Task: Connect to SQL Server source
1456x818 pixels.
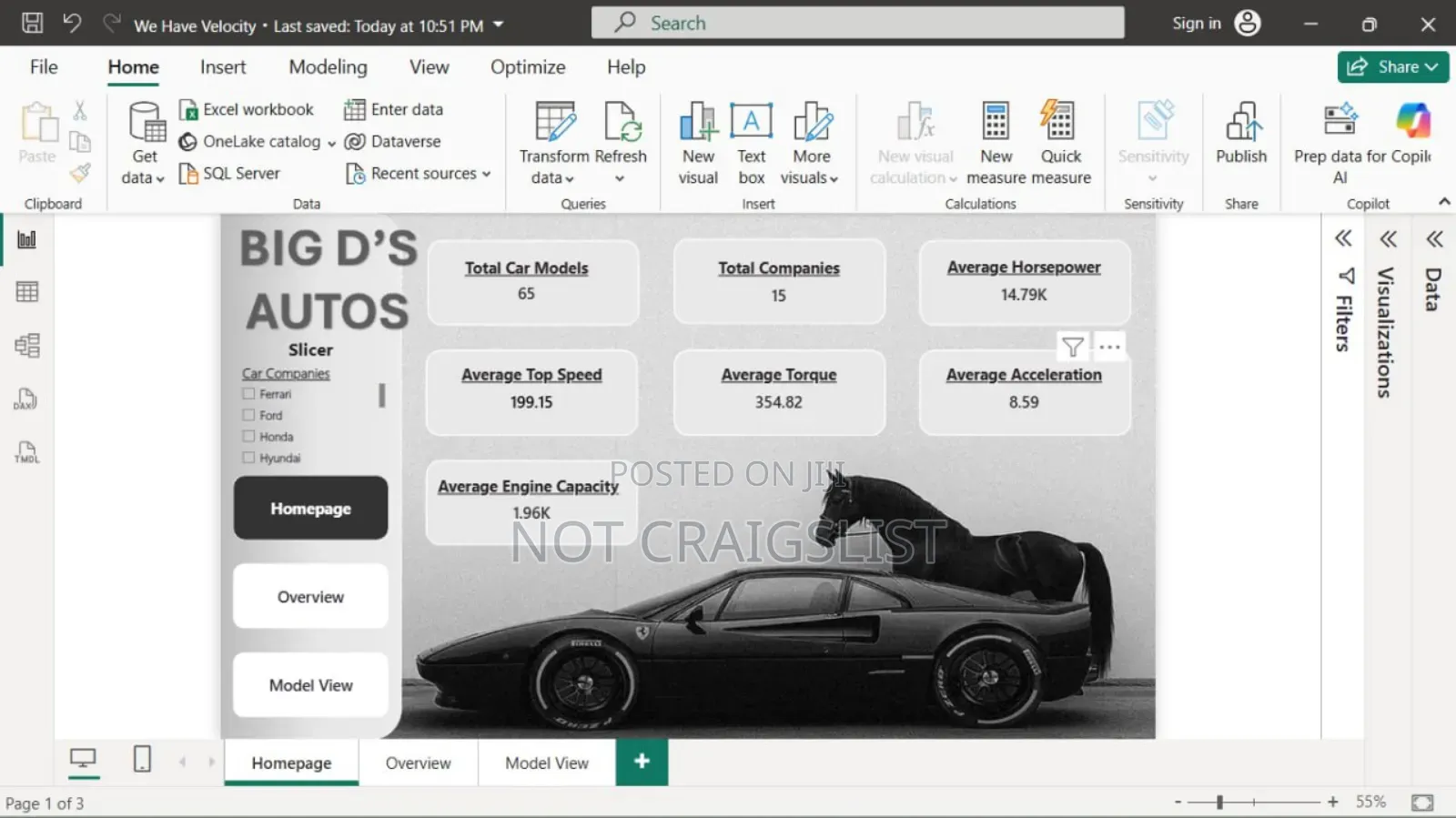Action: tap(229, 173)
